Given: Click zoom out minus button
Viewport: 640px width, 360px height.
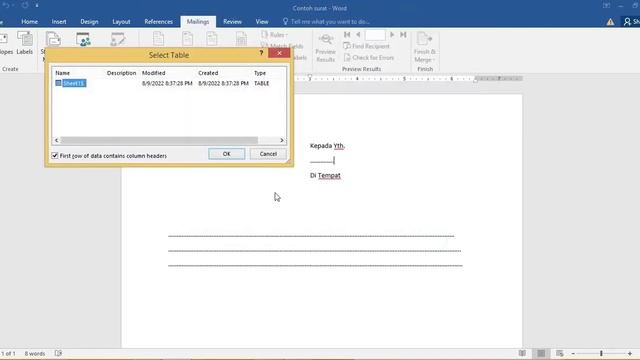Looking at the screenshot, I should [x=573, y=353].
